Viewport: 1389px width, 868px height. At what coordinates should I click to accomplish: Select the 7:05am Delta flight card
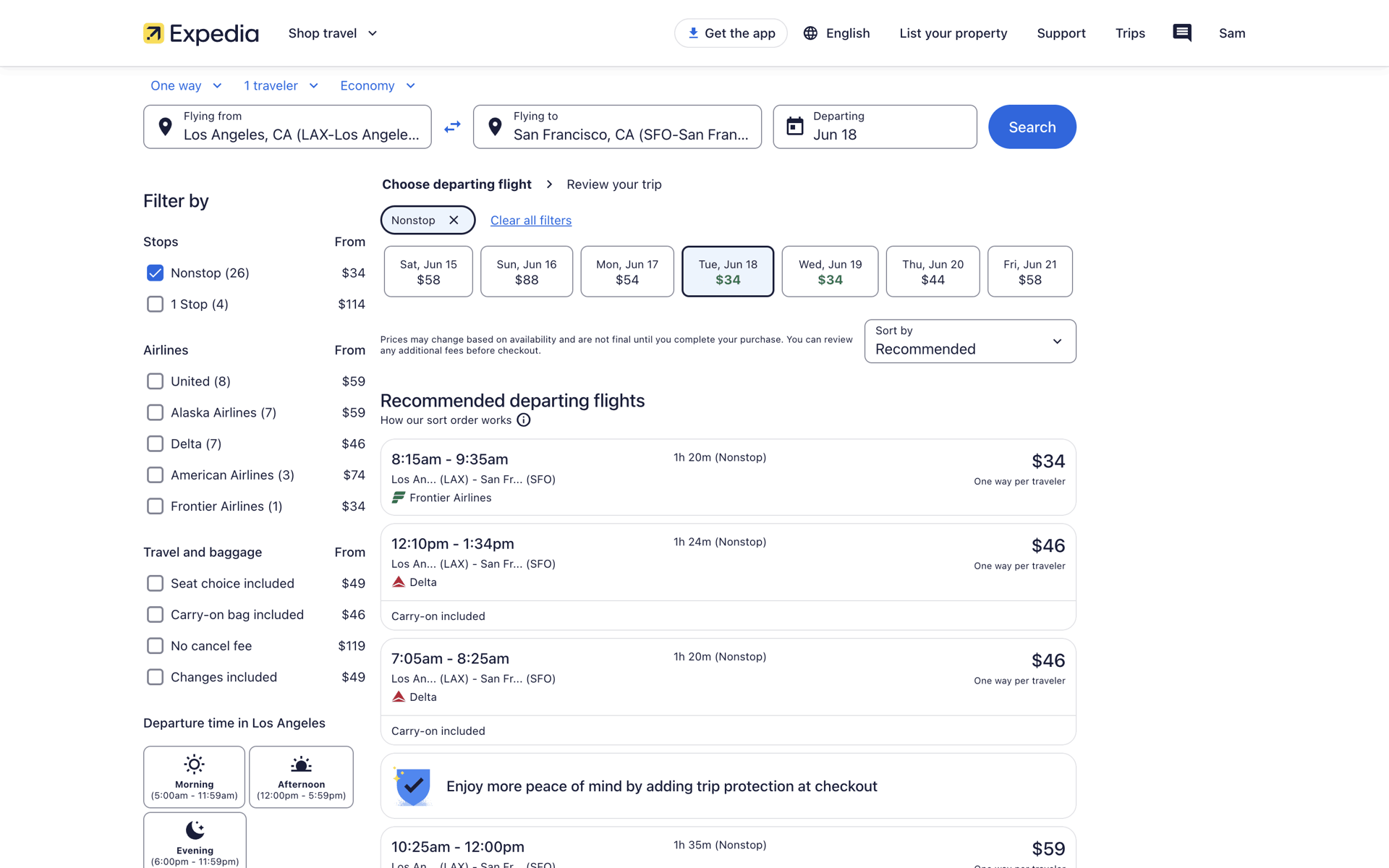[x=728, y=692]
